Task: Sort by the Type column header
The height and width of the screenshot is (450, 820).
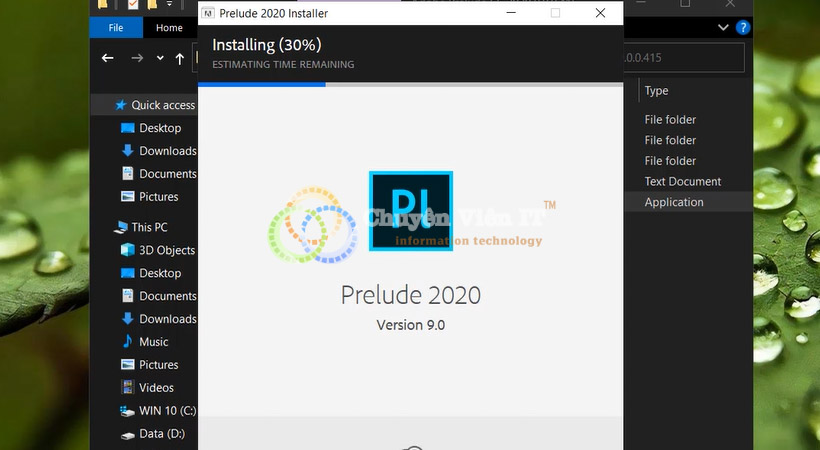Action: coord(656,91)
